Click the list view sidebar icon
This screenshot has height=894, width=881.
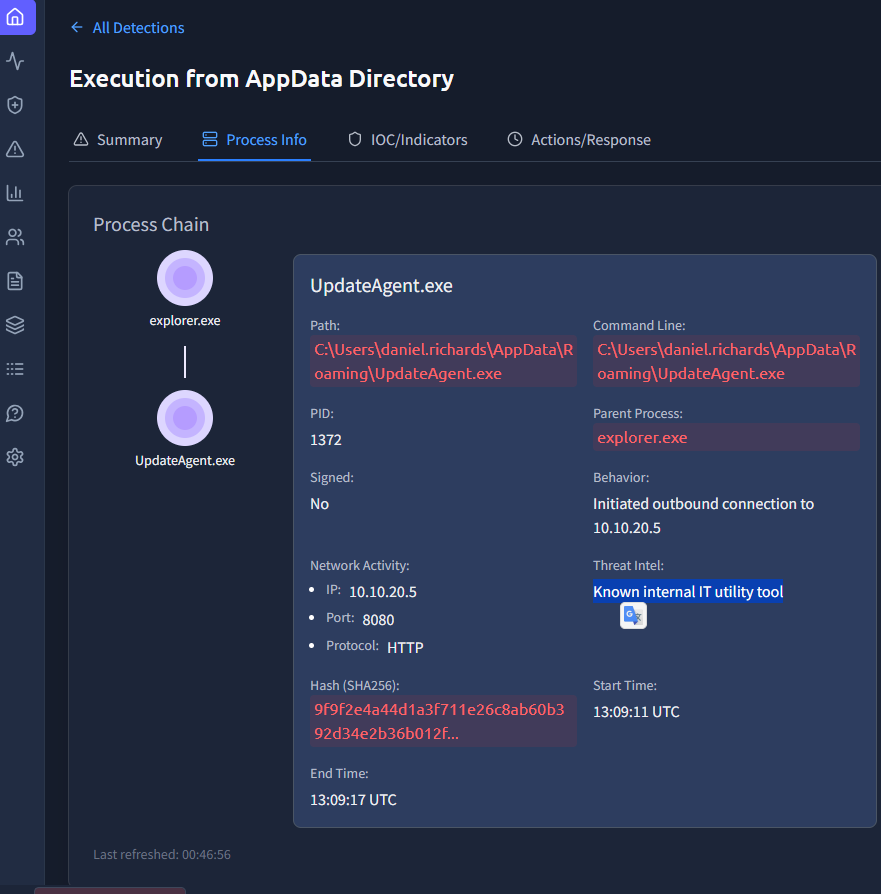(15, 369)
